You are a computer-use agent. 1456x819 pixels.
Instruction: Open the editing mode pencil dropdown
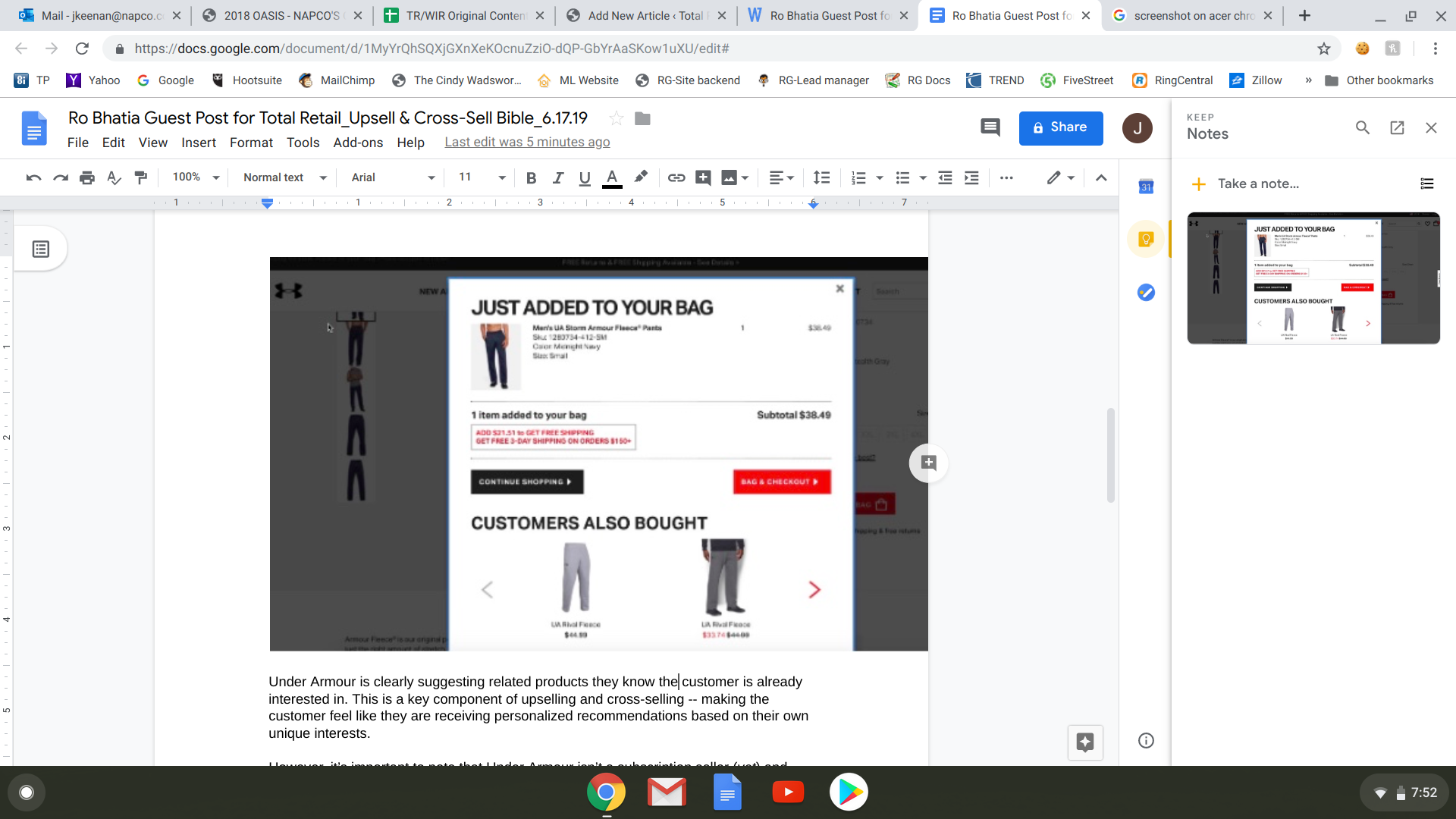point(1061,177)
